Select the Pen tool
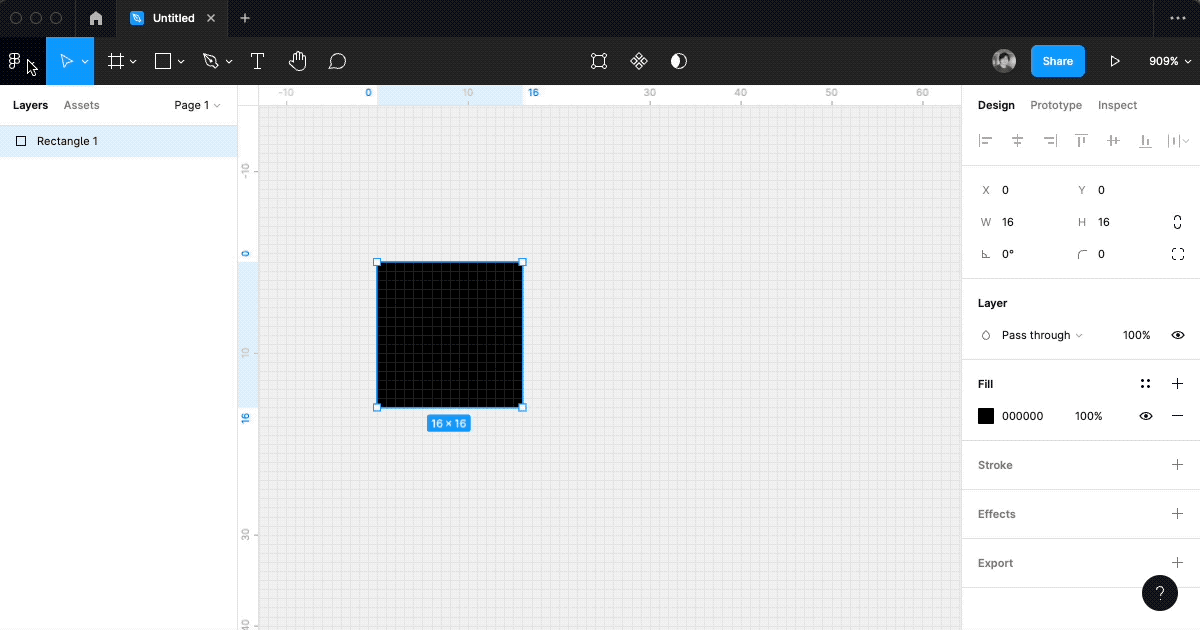The height and width of the screenshot is (630, 1200). (x=210, y=61)
